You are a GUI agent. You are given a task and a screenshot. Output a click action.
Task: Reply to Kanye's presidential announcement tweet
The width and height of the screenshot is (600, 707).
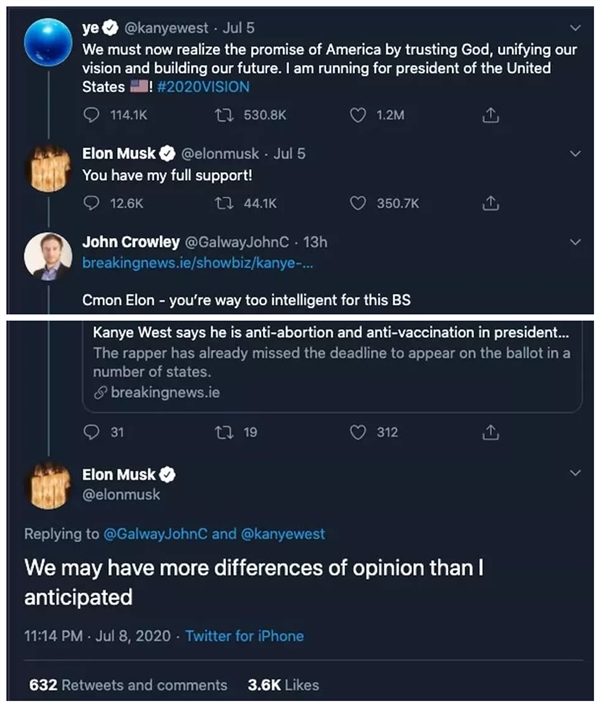(x=92, y=116)
